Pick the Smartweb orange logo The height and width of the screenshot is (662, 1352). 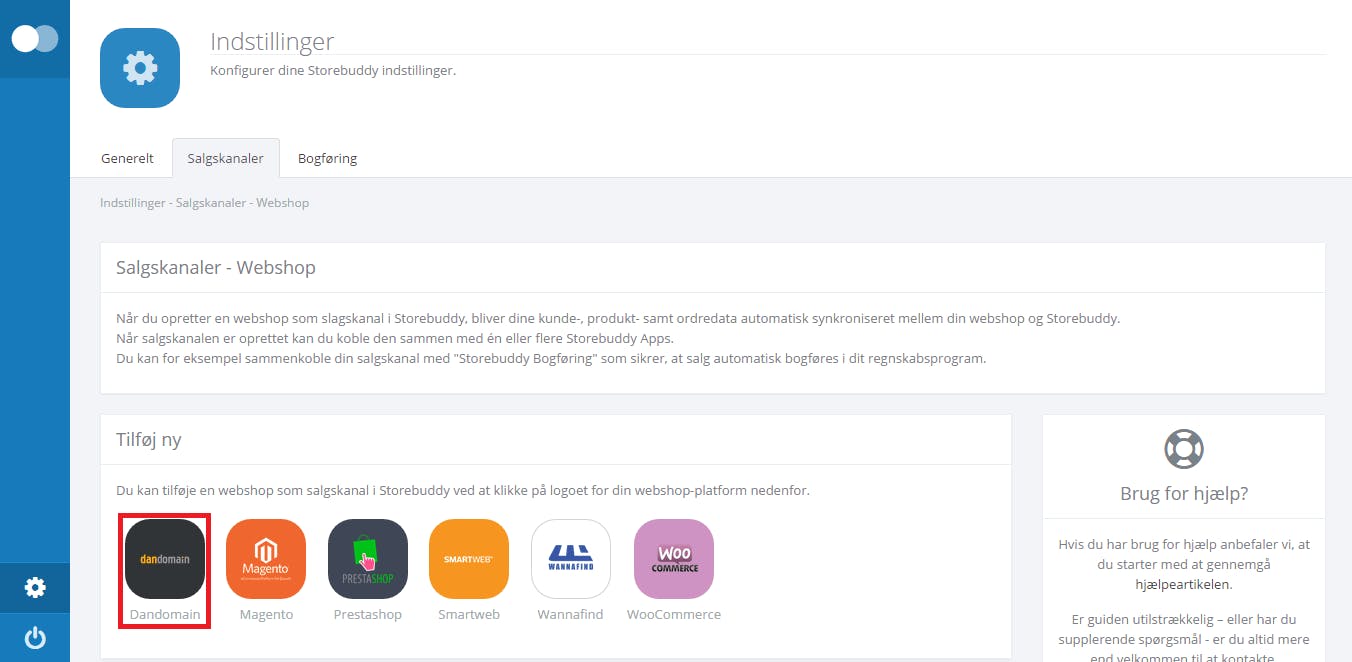point(469,558)
